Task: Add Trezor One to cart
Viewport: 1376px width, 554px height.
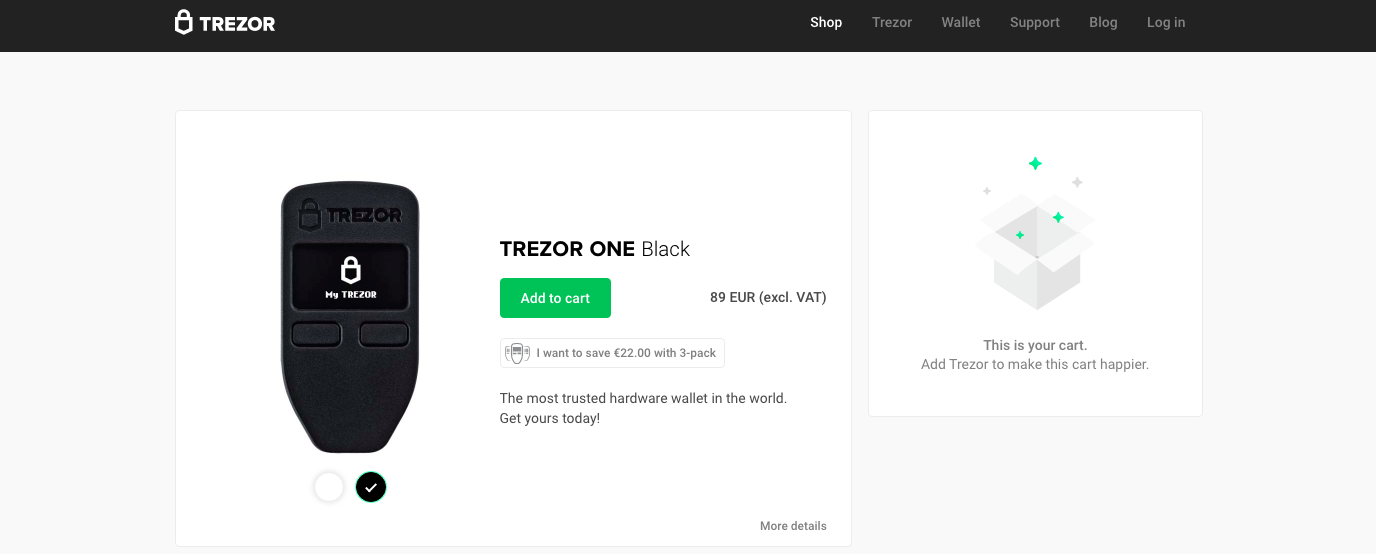Action: point(555,298)
